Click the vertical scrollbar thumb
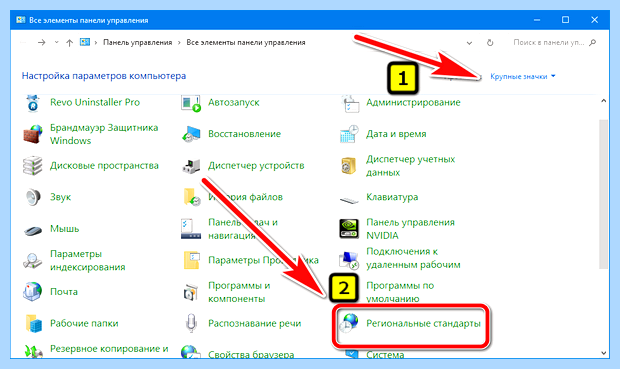Image resolution: width=620 pixels, height=369 pixels. [603, 194]
